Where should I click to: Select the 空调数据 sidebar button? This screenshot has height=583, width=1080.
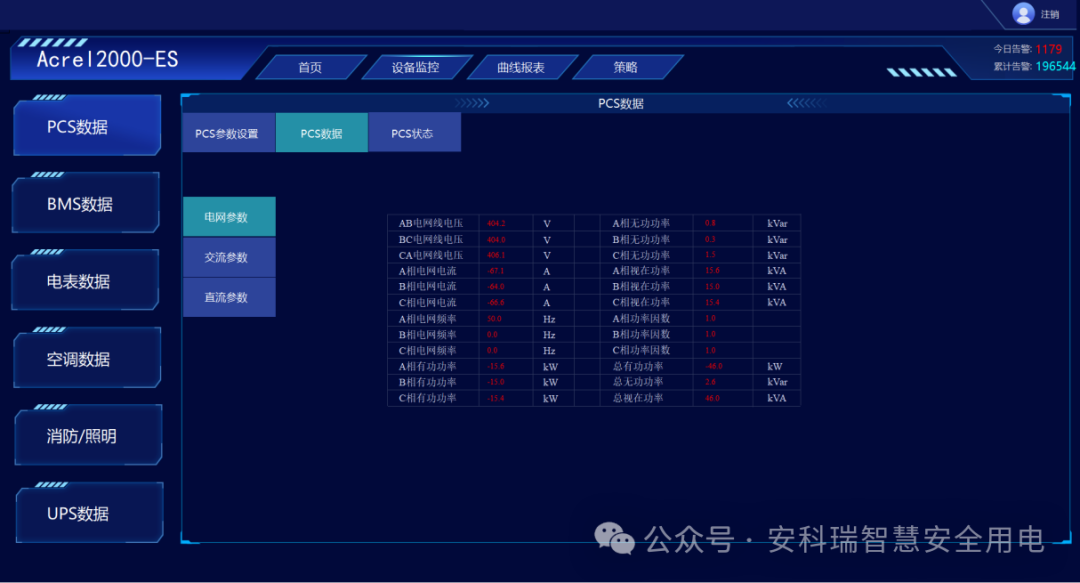87,359
